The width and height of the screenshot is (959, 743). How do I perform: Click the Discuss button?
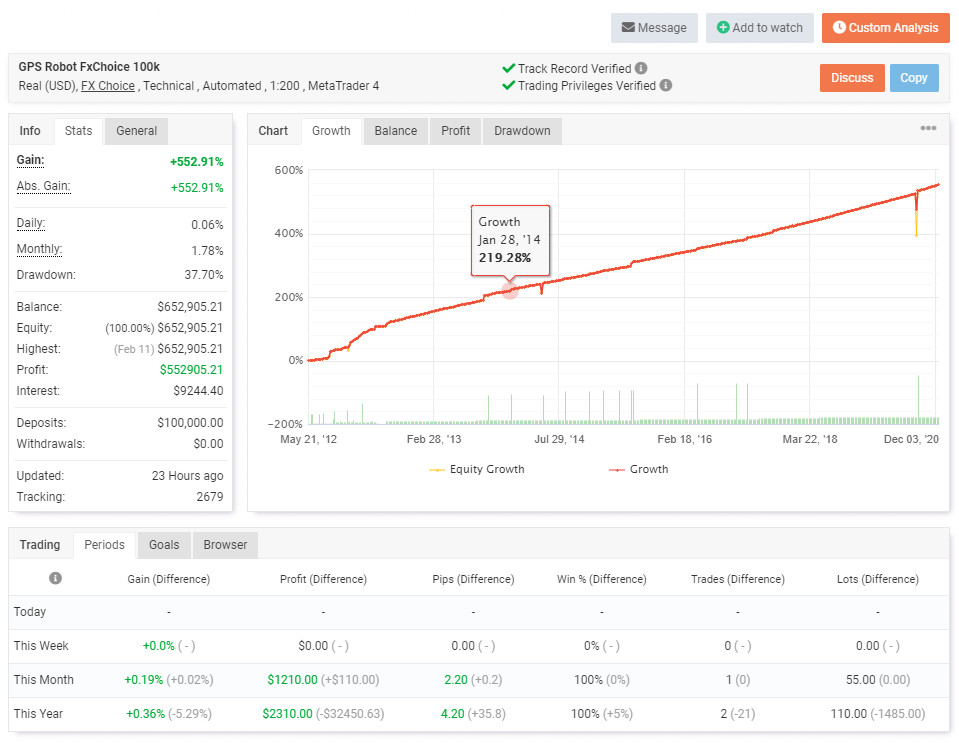pos(852,78)
